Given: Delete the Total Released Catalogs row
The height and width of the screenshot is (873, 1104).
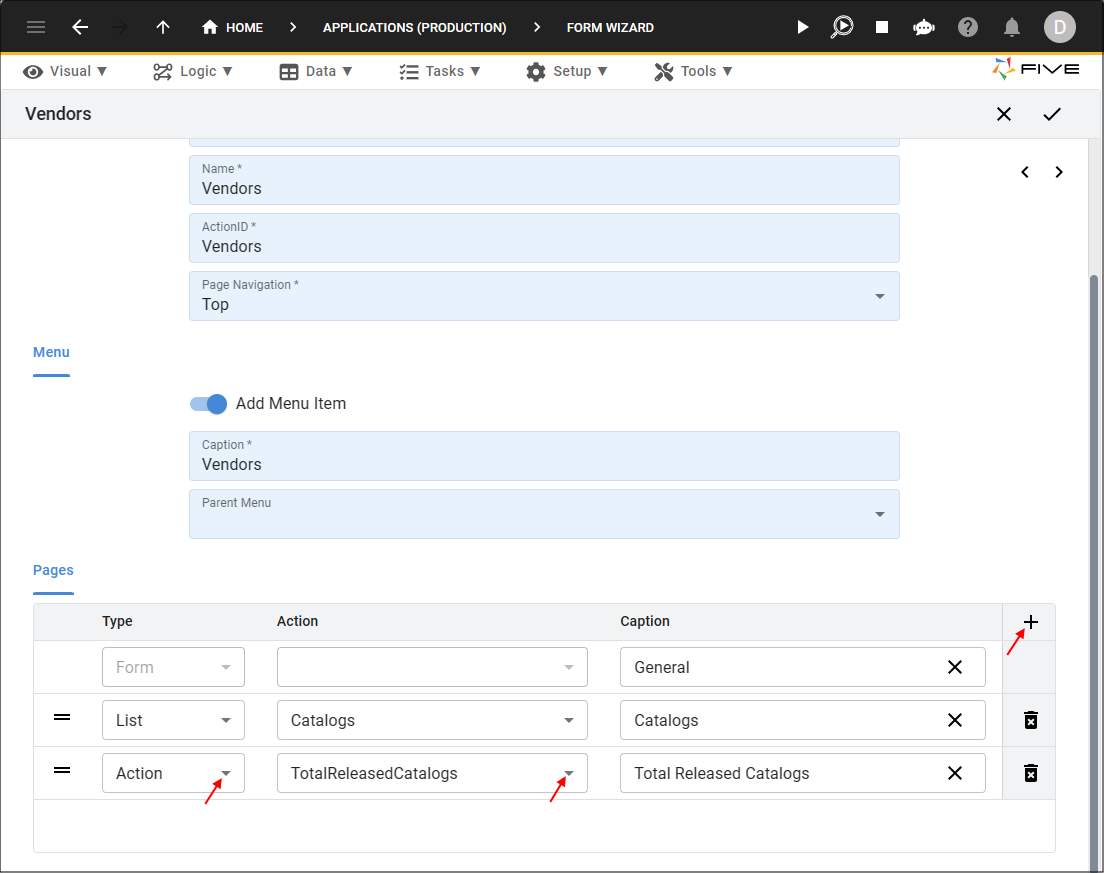Looking at the screenshot, I should coord(1031,773).
